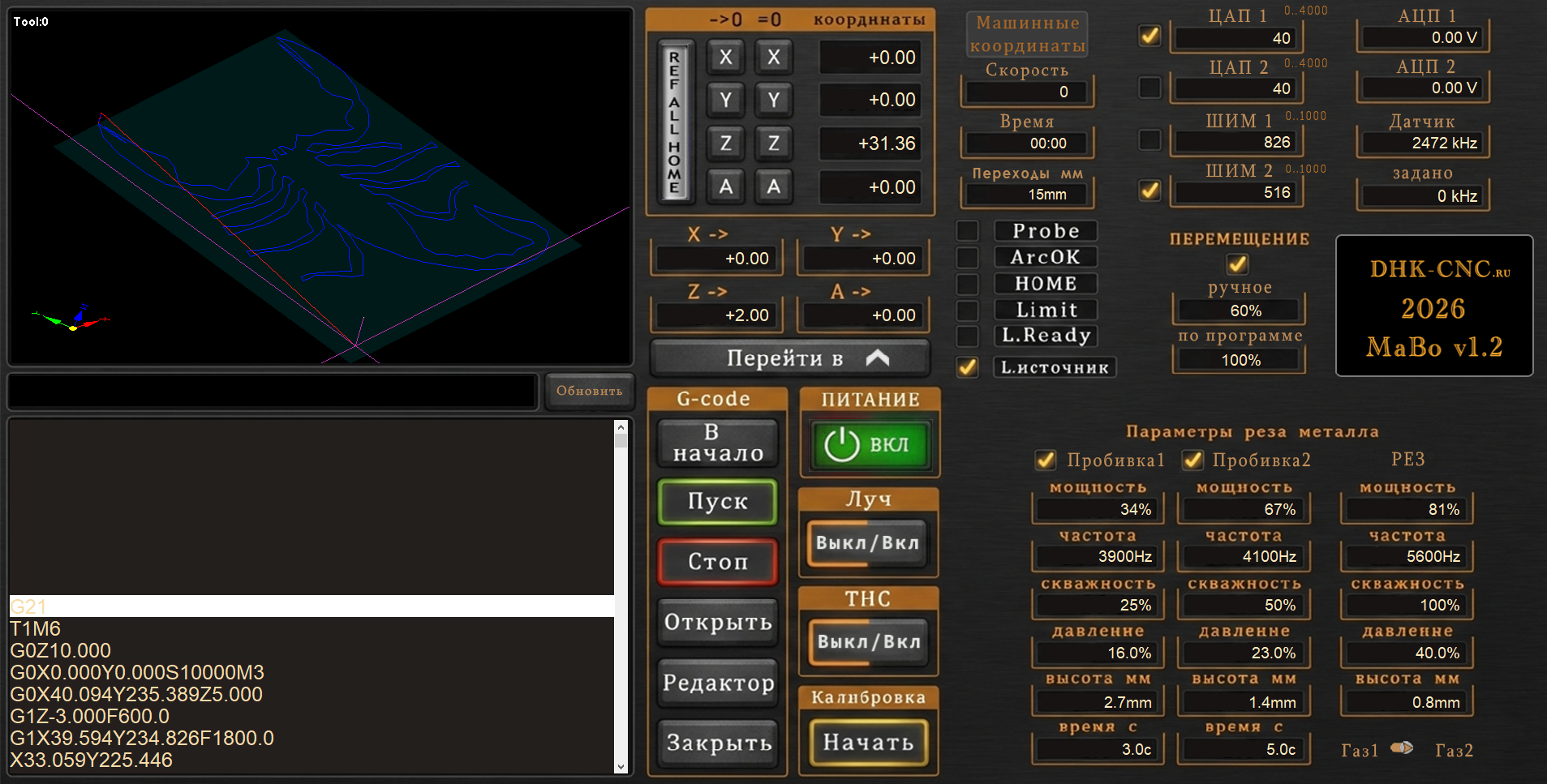Toggle the Луч Выкл/Вкл switch
Image resolution: width=1547 pixels, height=784 pixels.
pyautogui.click(x=868, y=543)
